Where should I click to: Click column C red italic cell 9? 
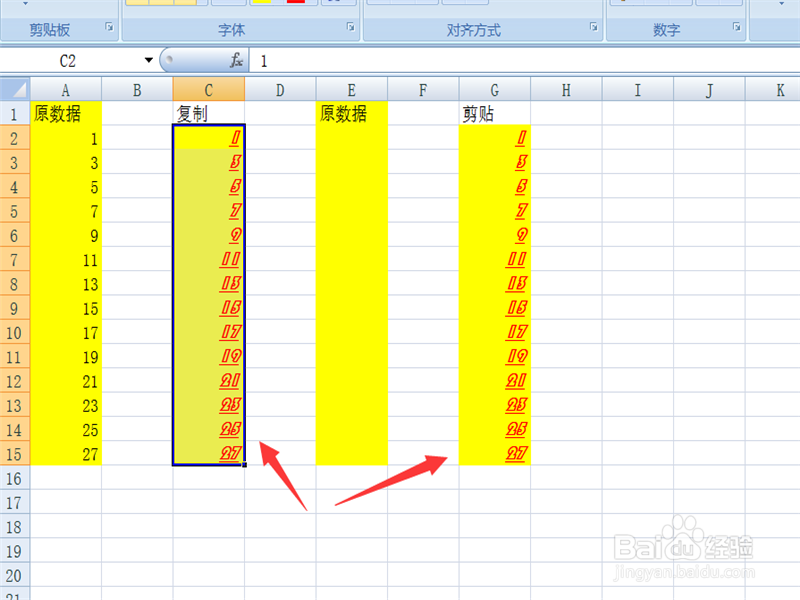[x=209, y=235]
